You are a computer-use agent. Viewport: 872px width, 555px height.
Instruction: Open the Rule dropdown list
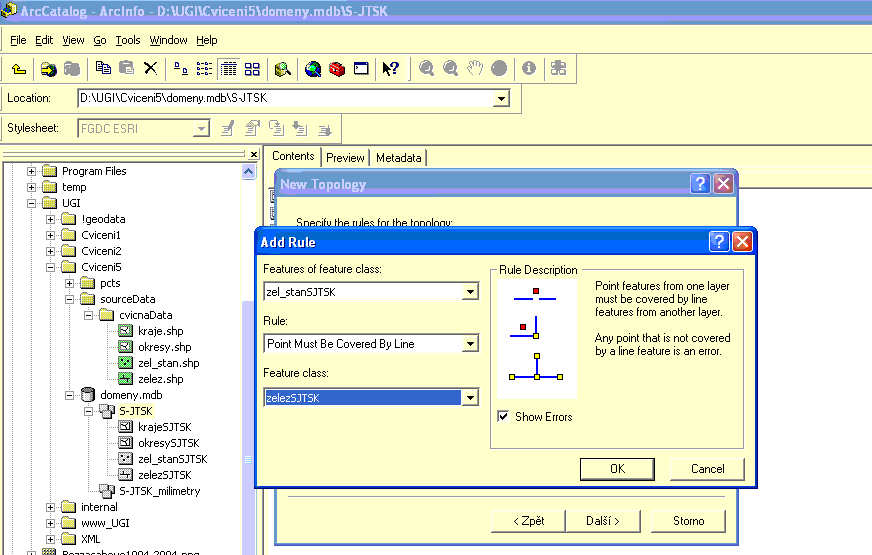tap(470, 344)
